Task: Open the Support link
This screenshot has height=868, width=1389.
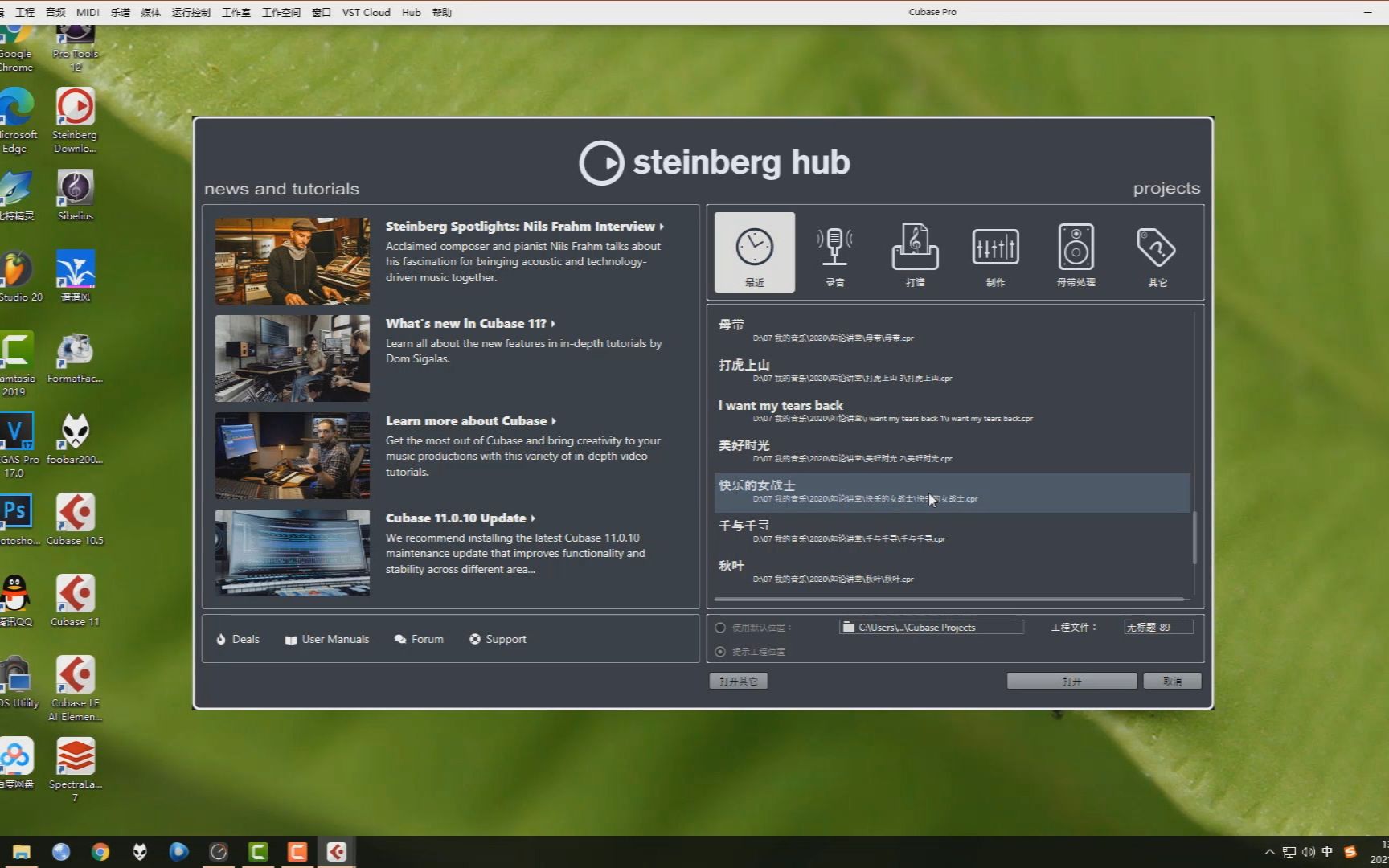Action: pyautogui.click(x=498, y=639)
